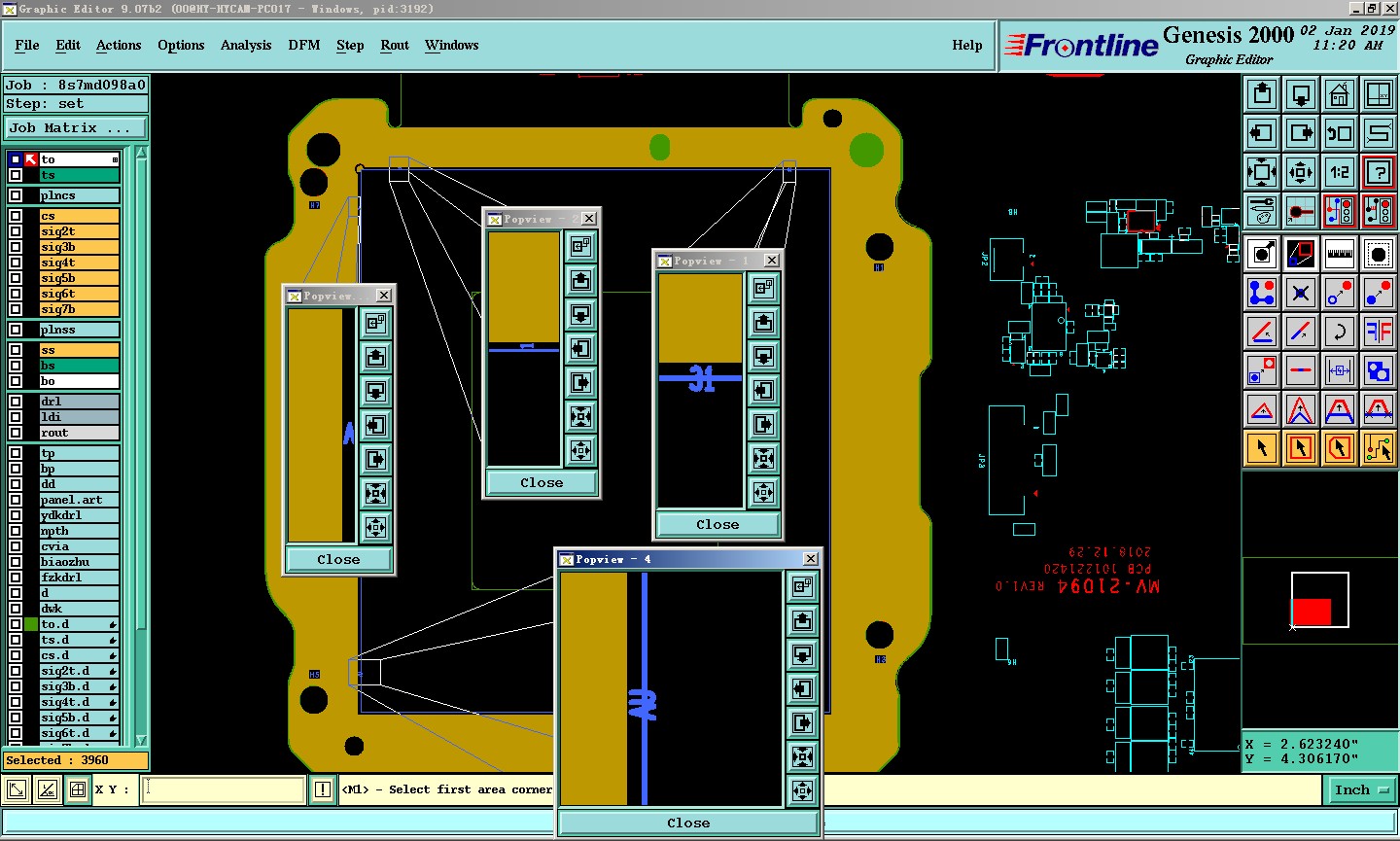Image resolution: width=1400 pixels, height=841 pixels.
Task: Click the pan left view icon
Action: (x=1262, y=133)
